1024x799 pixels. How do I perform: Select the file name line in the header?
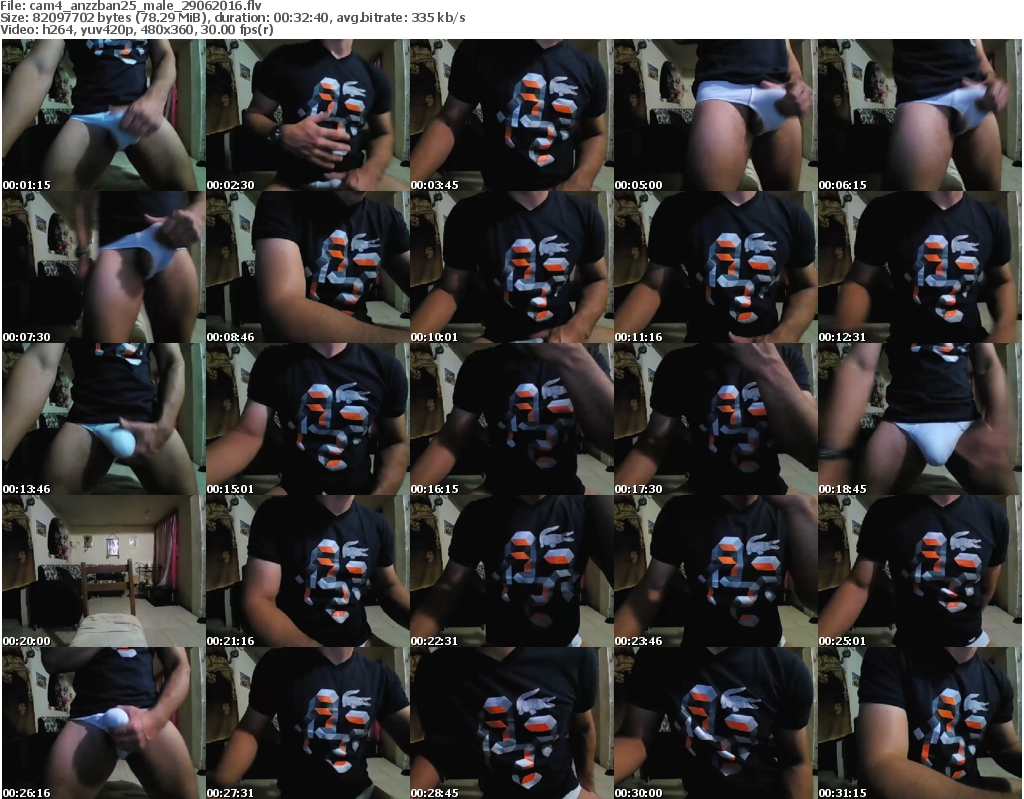tap(131, 6)
